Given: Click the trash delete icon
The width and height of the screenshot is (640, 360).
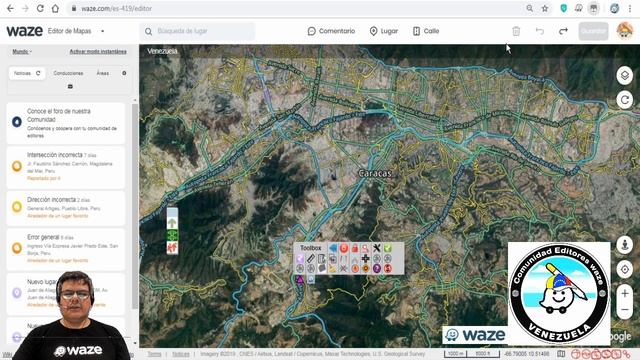Looking at the screenshot, I should tap(516, 31).
